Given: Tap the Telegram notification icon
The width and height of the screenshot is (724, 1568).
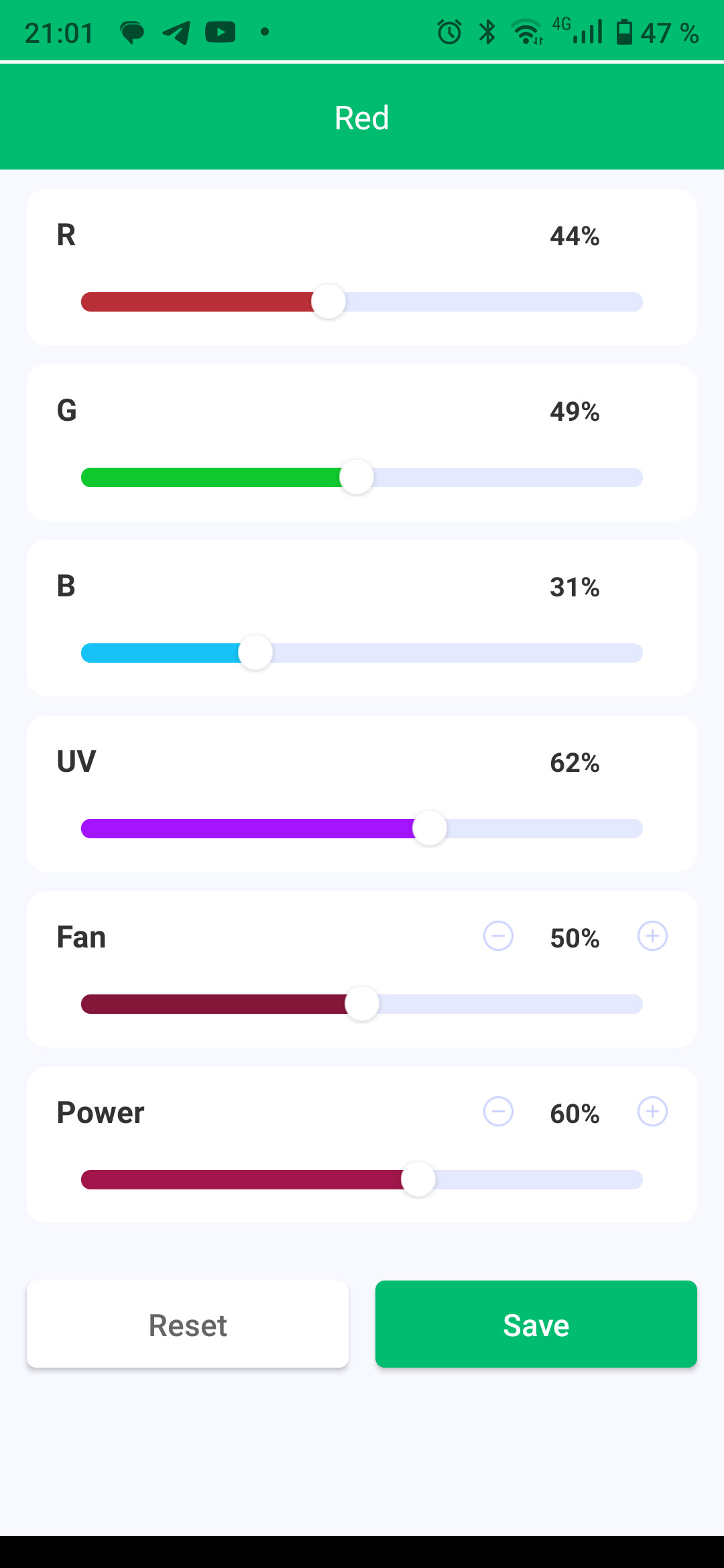Looking at the screenshot, I should click(176, 32).
